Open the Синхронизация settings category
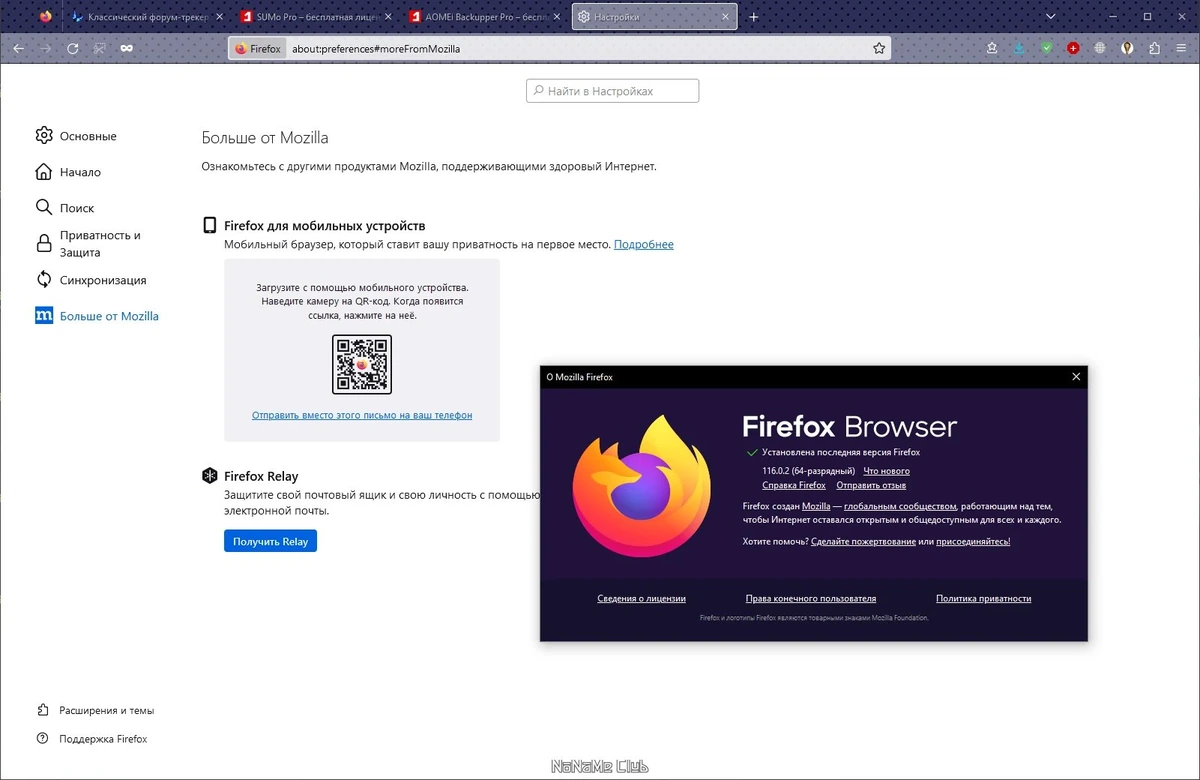This screenshot has width=1200, height=780. 91,280
